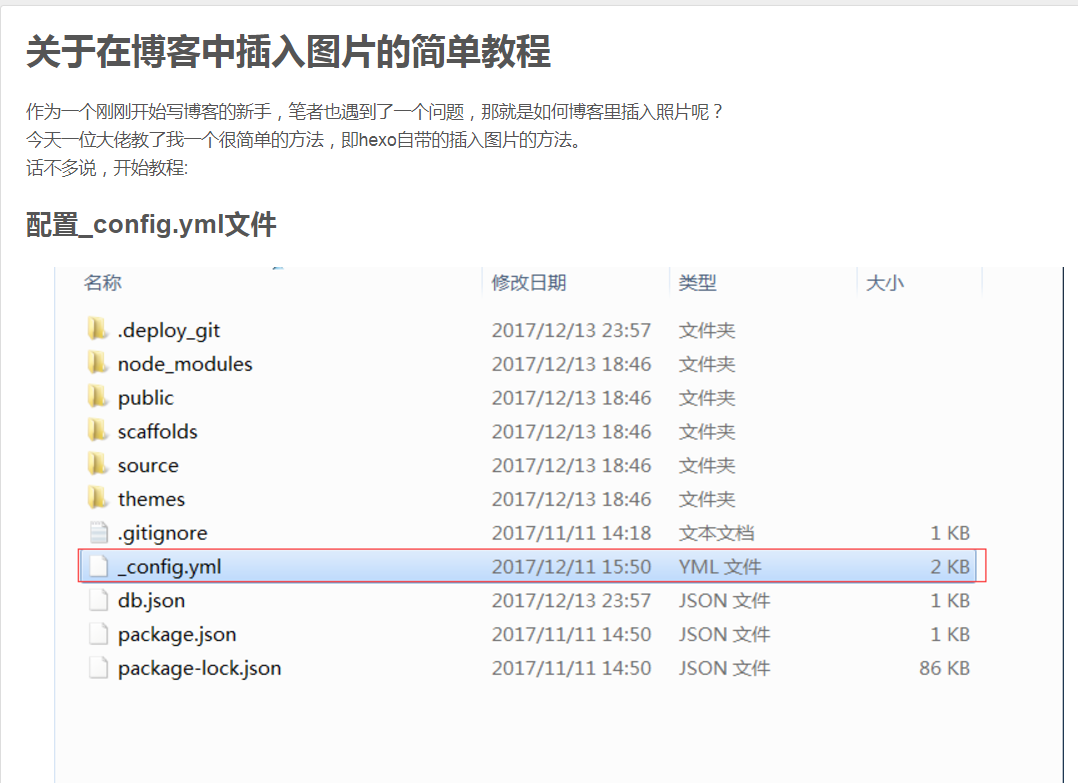
Task: Select the public folder name
Action: [146, 398]
